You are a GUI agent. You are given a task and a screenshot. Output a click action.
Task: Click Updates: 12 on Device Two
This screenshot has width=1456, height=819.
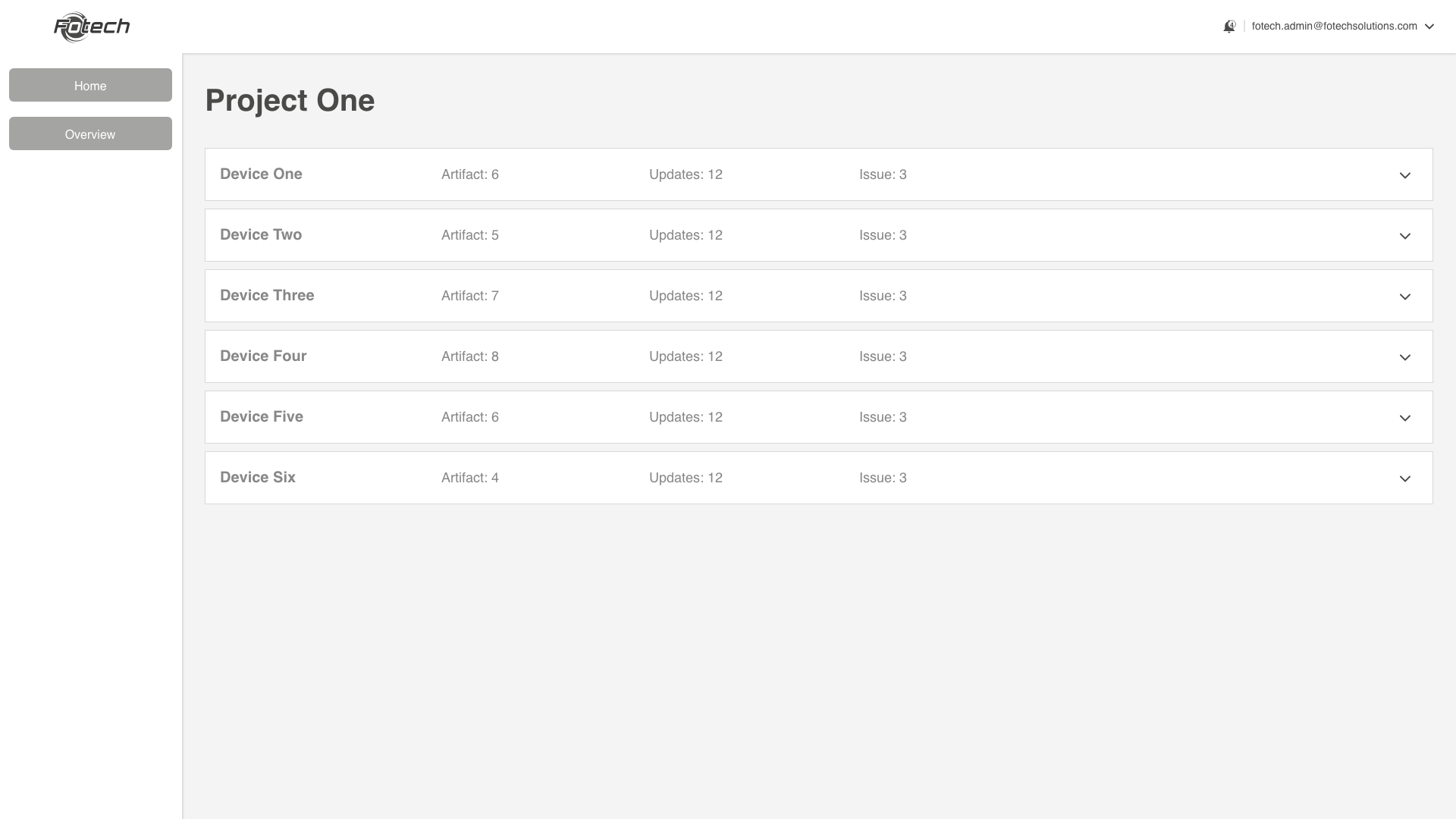click(x=686, y=235)
